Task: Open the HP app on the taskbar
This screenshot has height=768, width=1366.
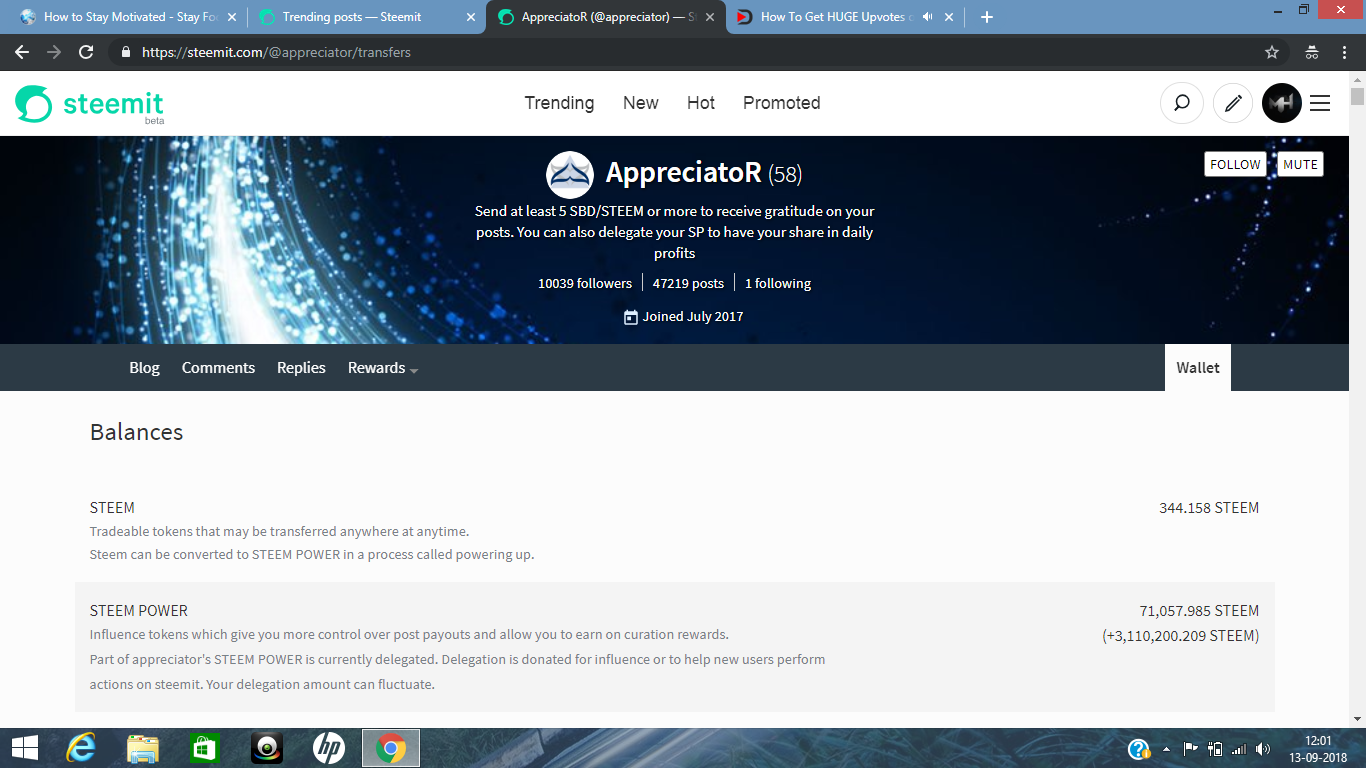Action: coord(328,748)
